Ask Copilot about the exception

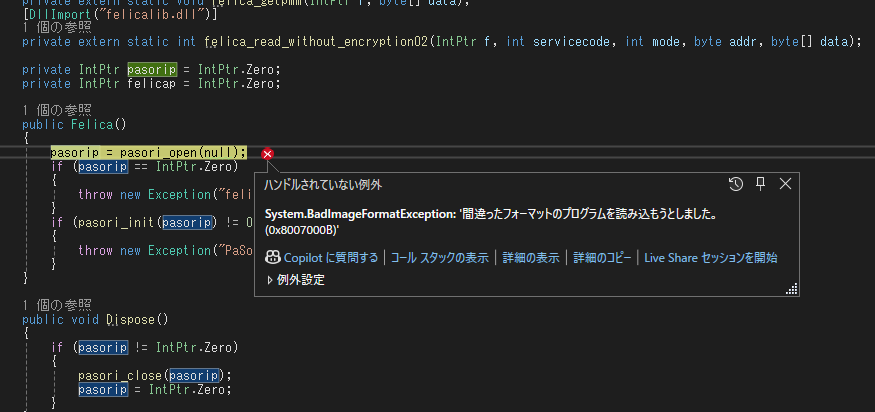click(322, 258)
